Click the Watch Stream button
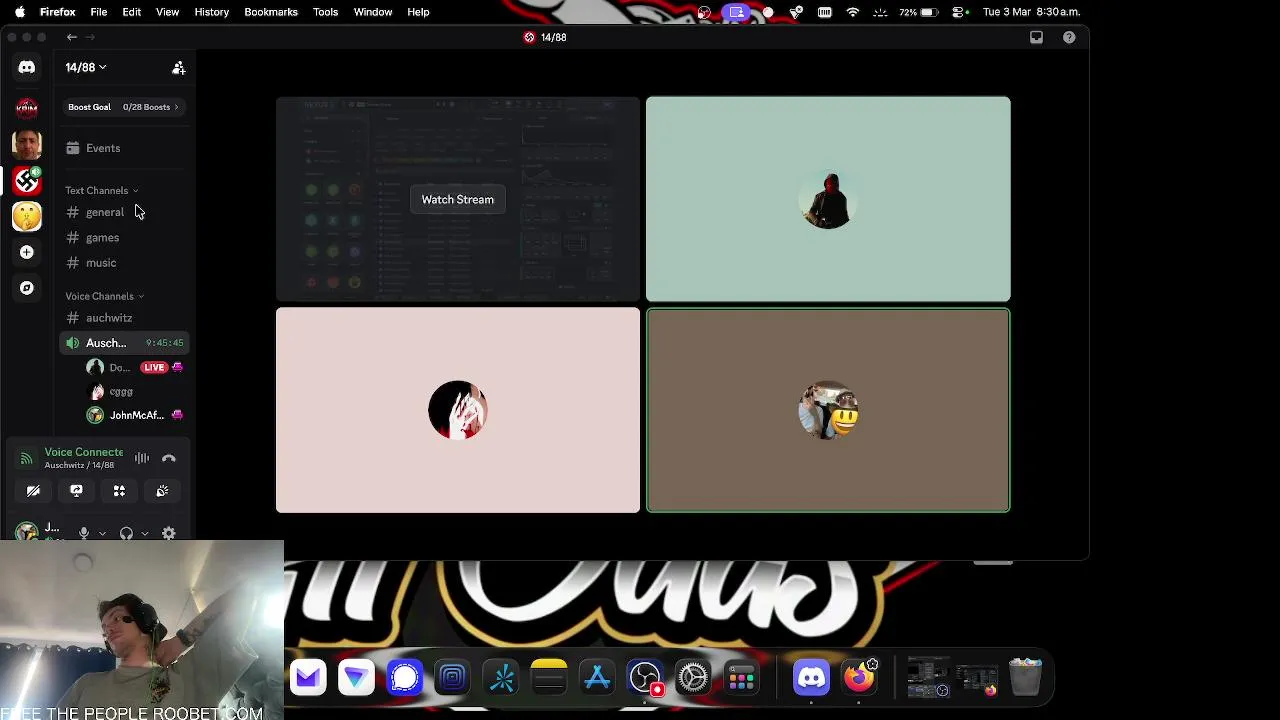The image size is (1280, 720). point(457,199)
